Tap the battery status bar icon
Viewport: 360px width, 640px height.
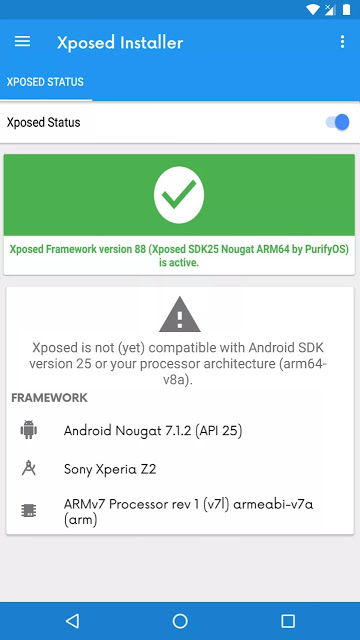coord(347,9)
